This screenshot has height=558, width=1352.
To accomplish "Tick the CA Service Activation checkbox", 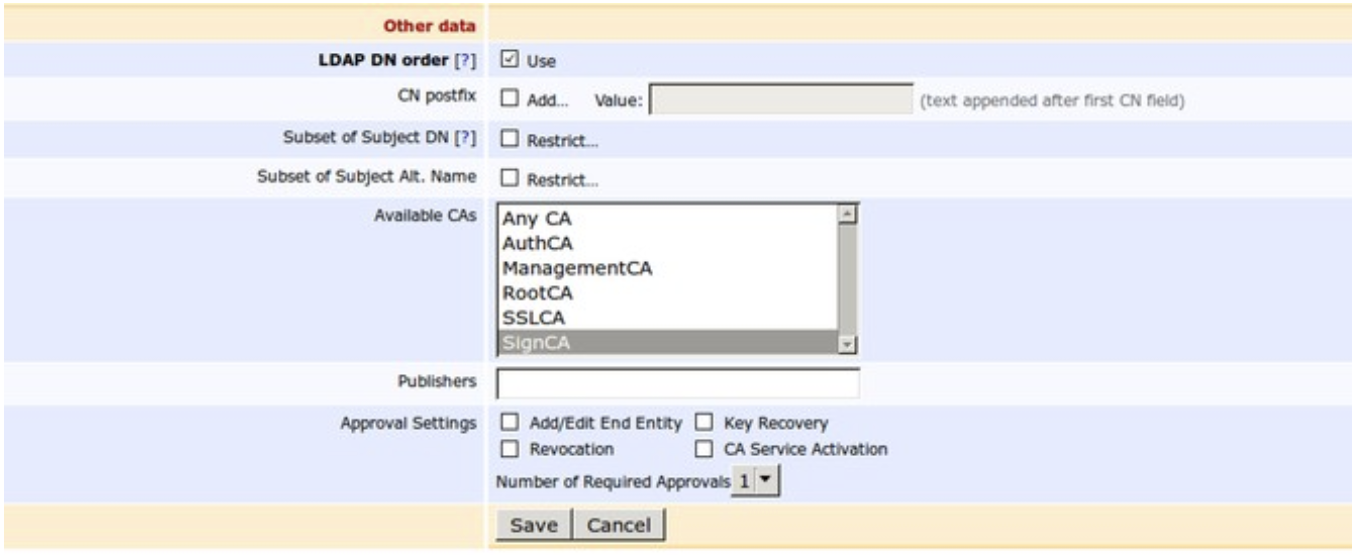I will pos(702,449).
